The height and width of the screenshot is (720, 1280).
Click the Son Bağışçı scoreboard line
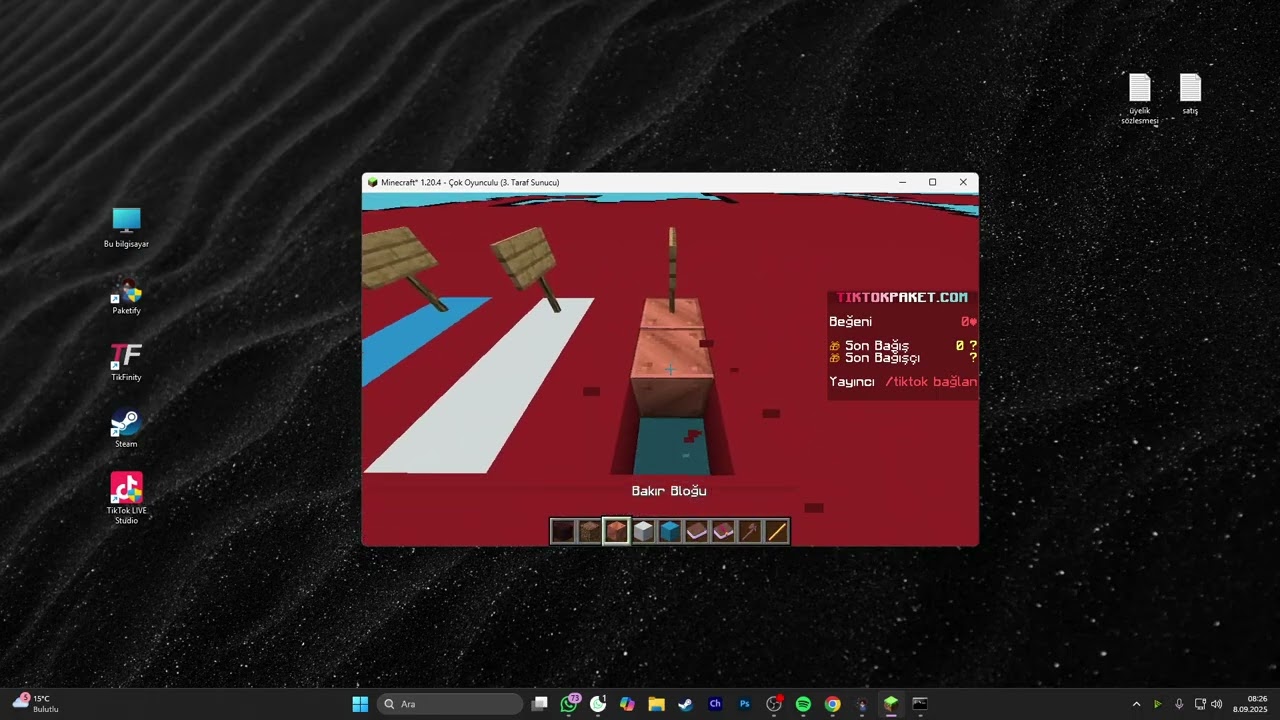pos(903,357)
